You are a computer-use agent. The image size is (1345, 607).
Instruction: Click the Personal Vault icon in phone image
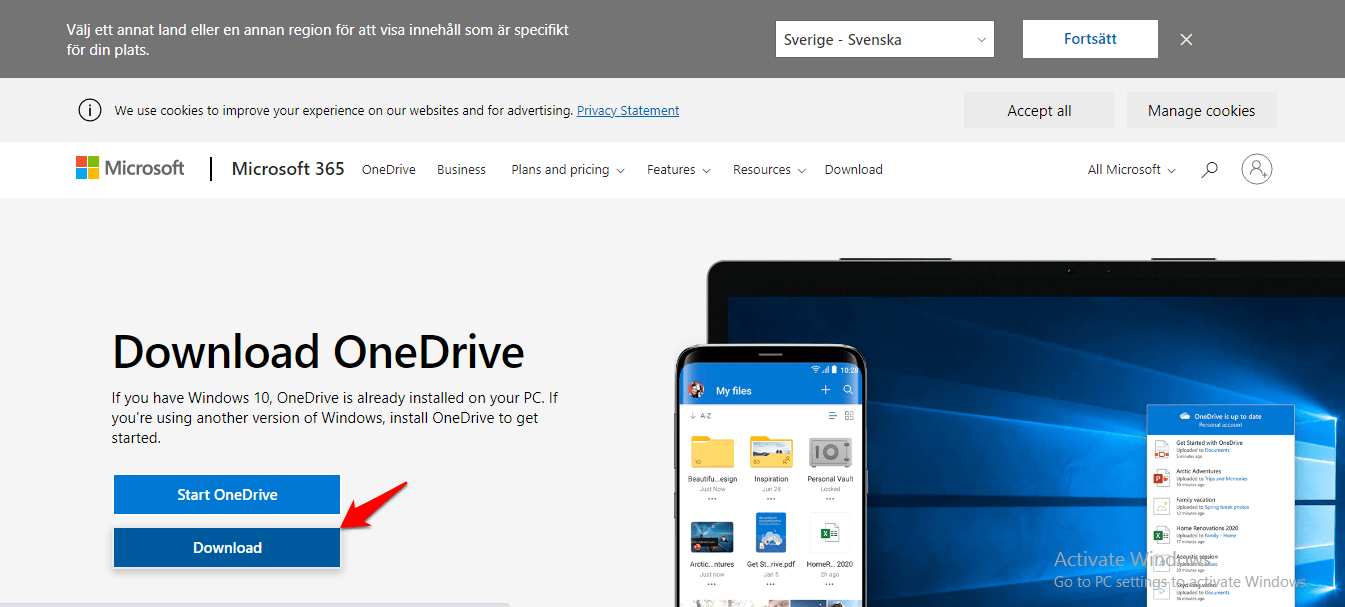pyautogui.click(x=830, y=453)
